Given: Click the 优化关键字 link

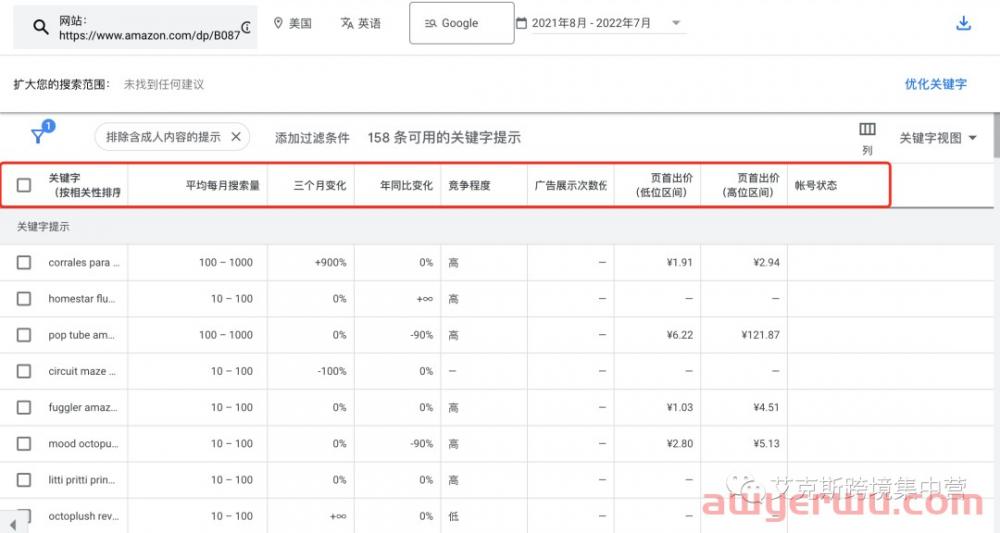Looking at the screenshot, I should 936,84.
